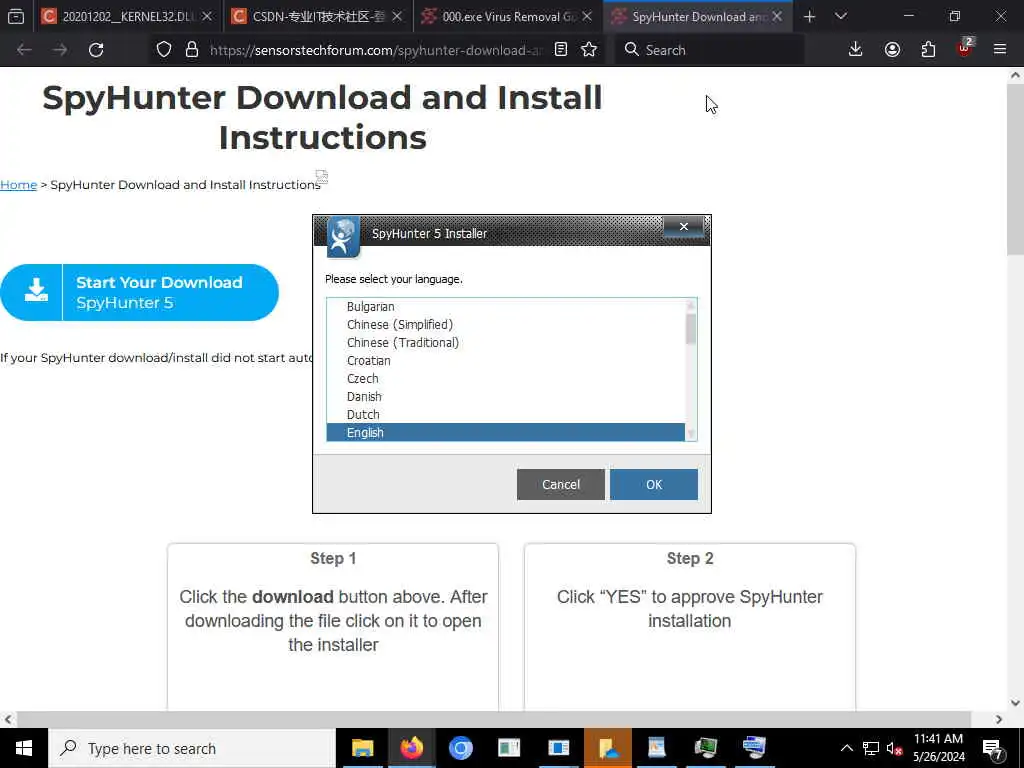Close the CSDN tab
The height and width of the screenshot is (768, 1024).
397,17
